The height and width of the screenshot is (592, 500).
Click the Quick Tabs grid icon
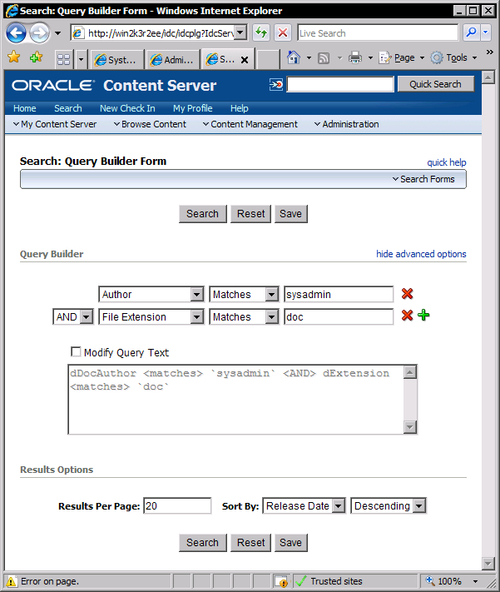pyautogui.click(x=63, y=59)
